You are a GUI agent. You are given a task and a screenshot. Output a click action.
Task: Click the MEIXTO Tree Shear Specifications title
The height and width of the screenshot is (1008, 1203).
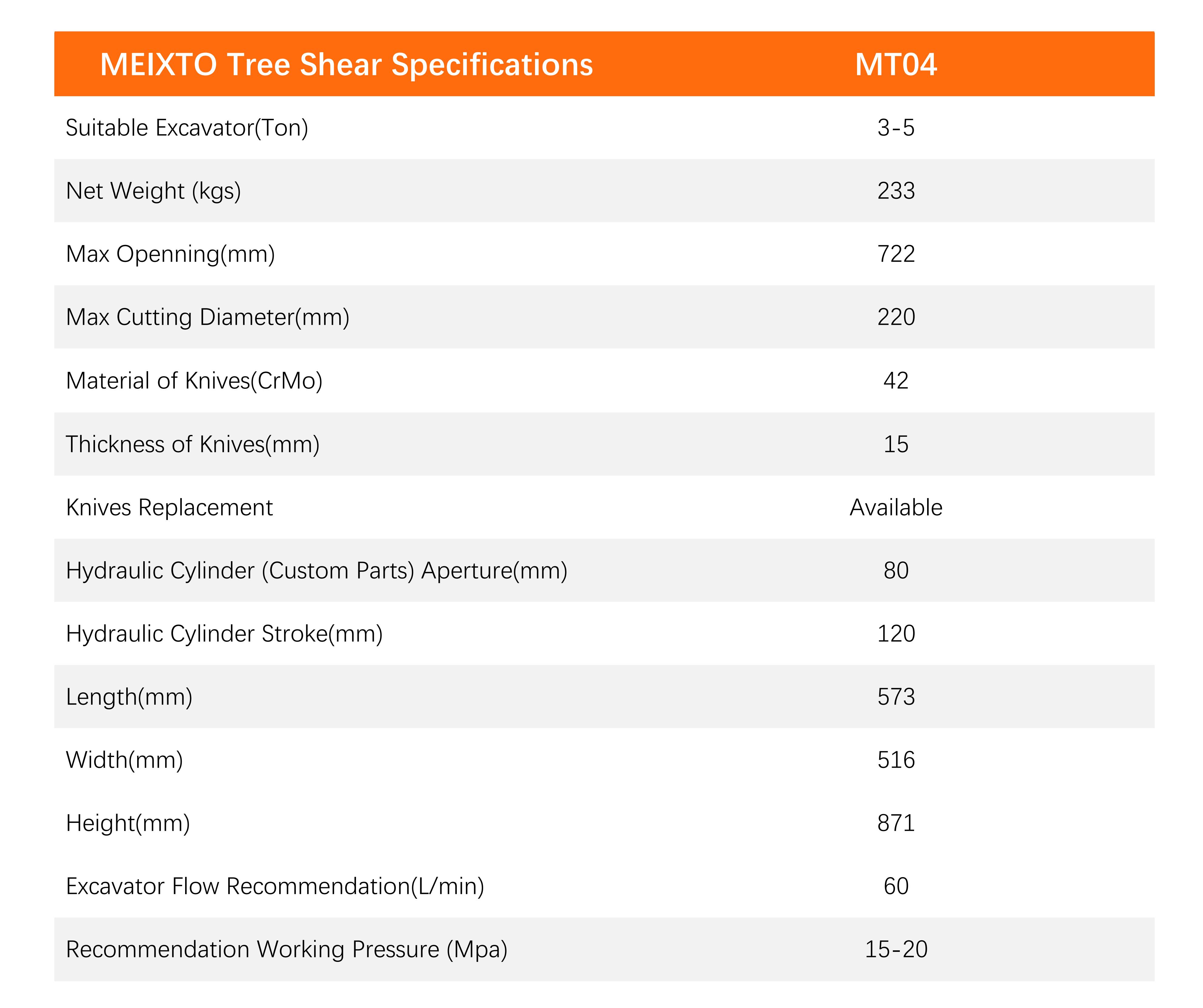click(346, 64)
